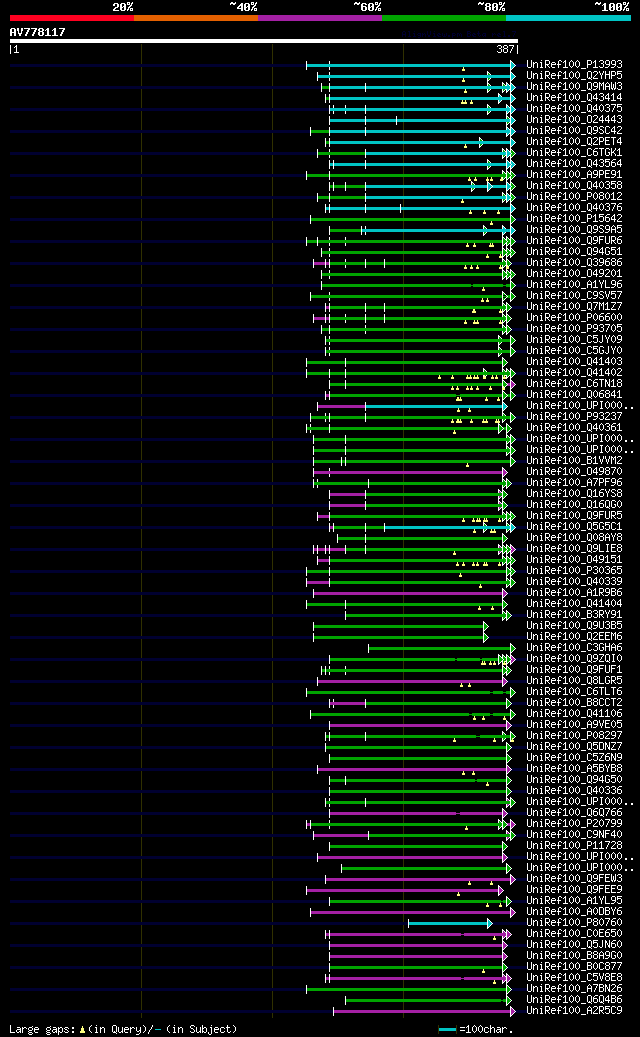Select the UniRef100_Q39686 hit label
Viewport: 640px width, 1037px height.
coord(575,263)
